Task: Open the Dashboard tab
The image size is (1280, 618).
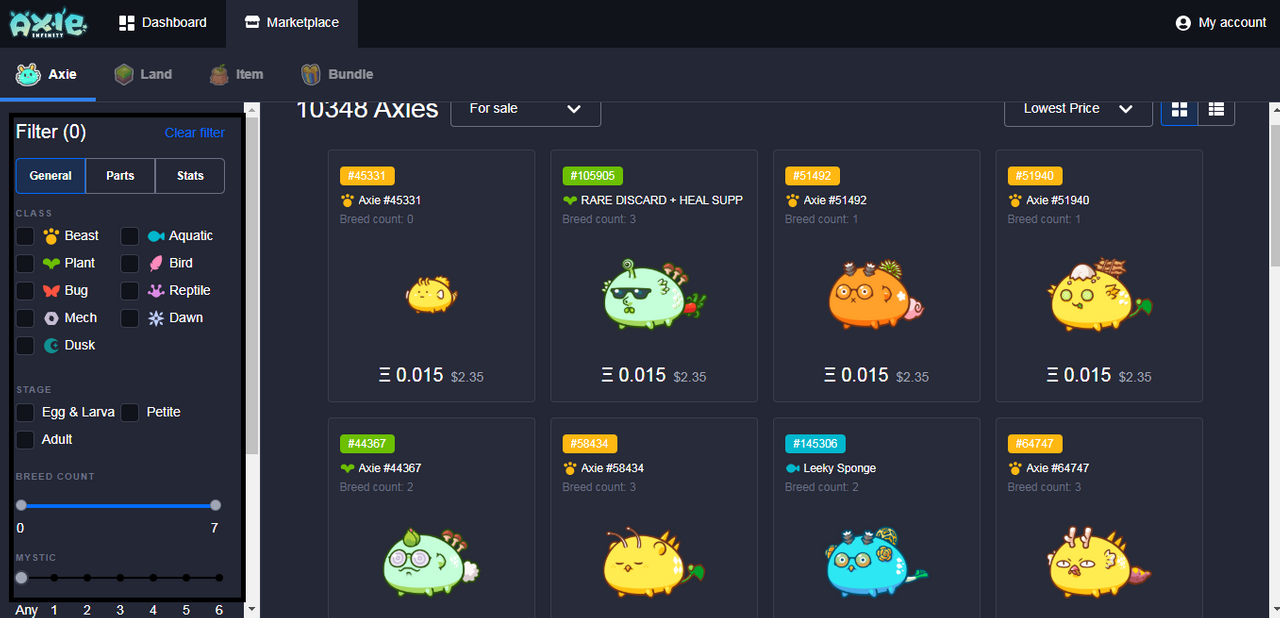Action: [x=163, y=23]
